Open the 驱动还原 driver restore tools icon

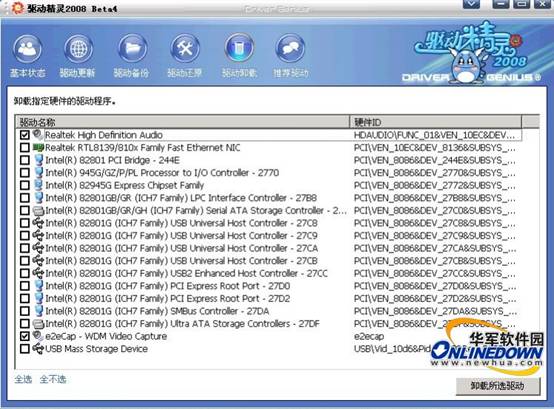click(x=185, y=49)
